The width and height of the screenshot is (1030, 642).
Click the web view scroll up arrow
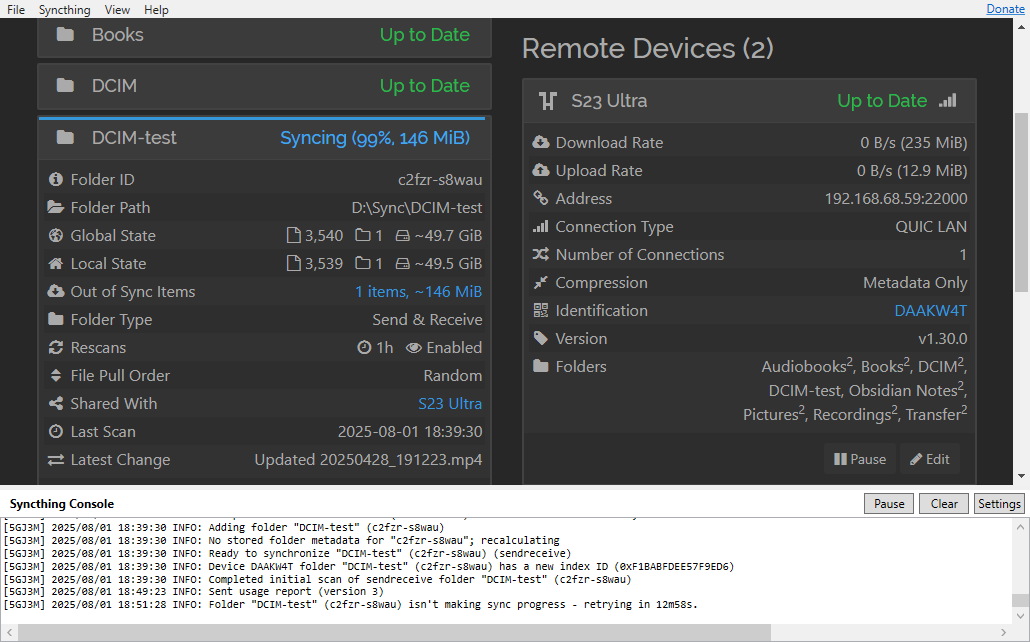point(1021,27)
